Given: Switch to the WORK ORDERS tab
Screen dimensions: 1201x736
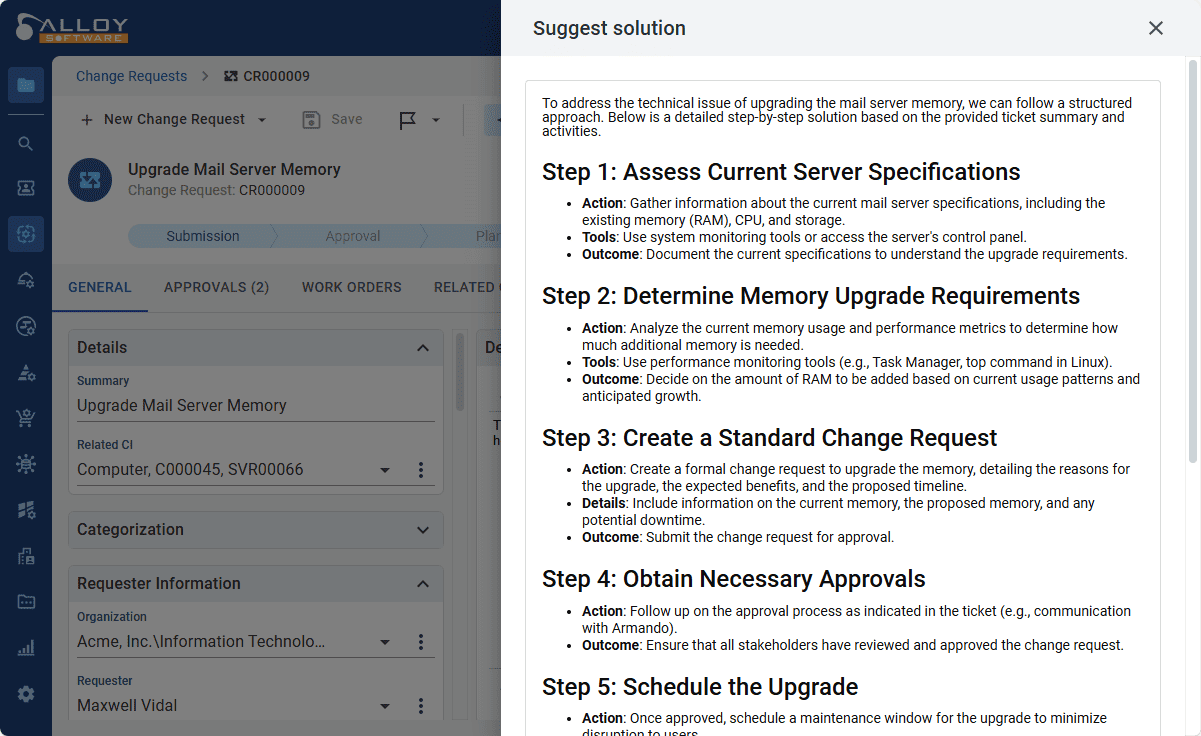Looking at the screenshot, I should pos(352,287).
